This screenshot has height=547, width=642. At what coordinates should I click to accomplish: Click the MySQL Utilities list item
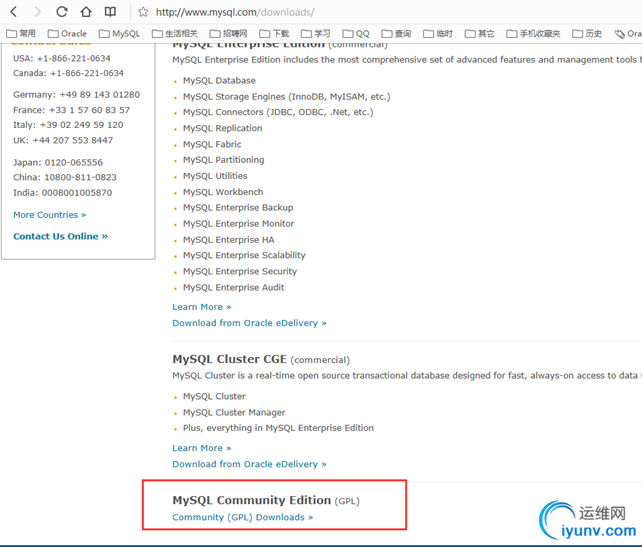click(x=215, y=176)
